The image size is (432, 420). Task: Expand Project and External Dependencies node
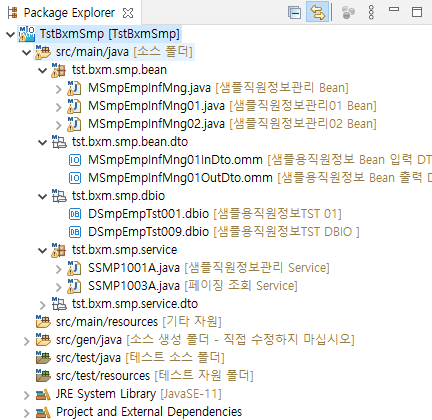(27, 413)
